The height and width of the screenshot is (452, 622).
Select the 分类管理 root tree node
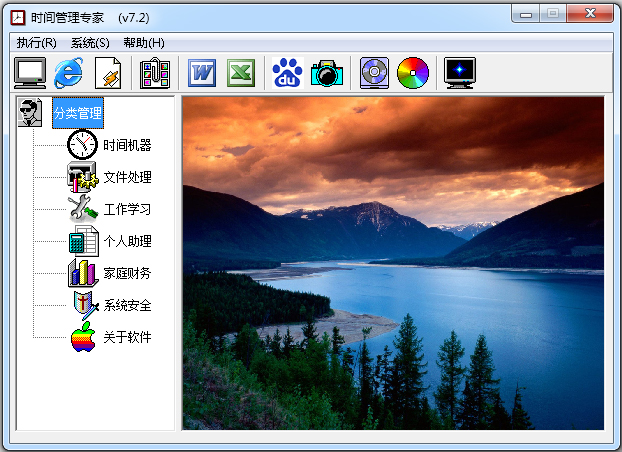pos(78,113)
